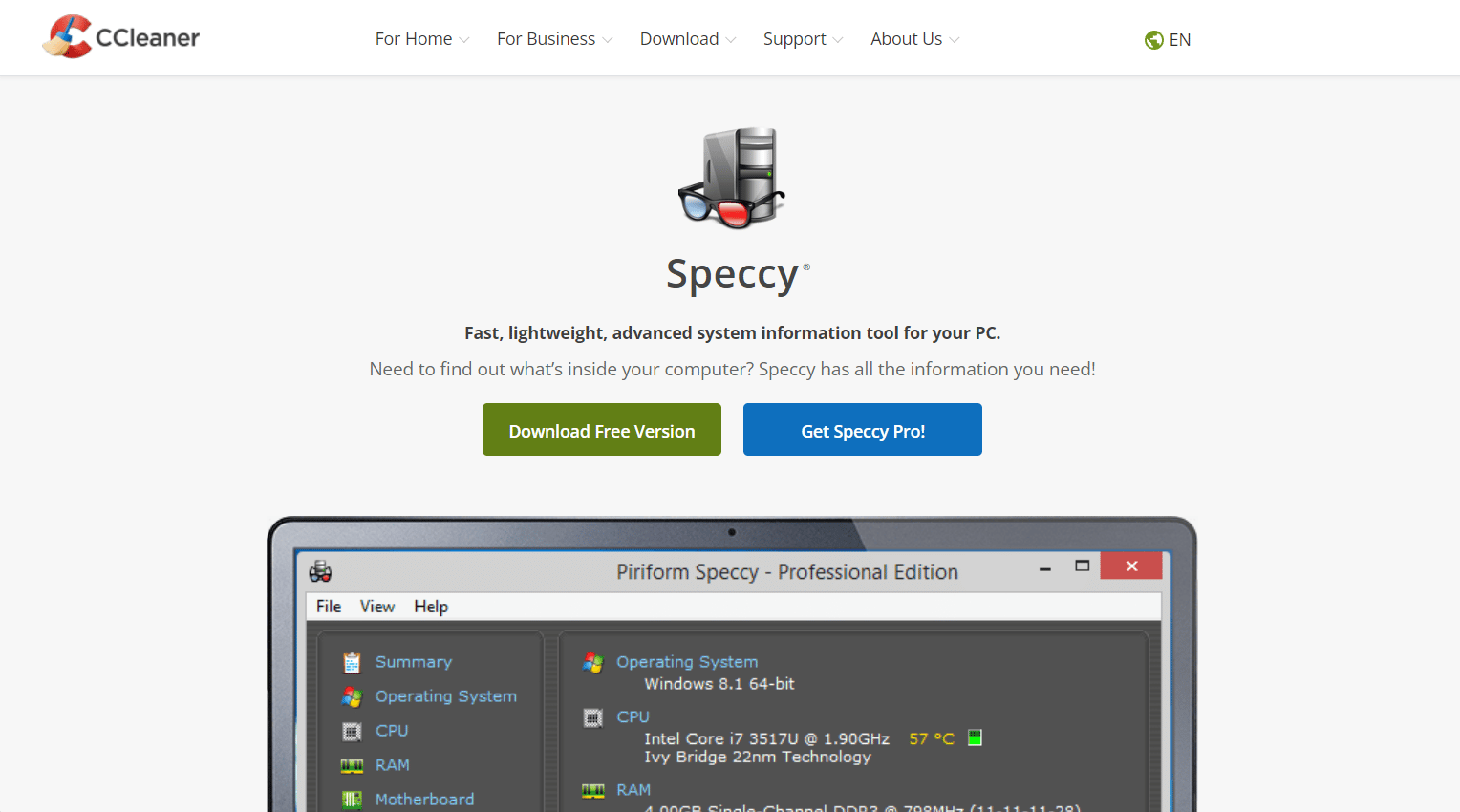This screenshot has width=1460, height=812.
Task: Click the Speccy product title heading
Action: tap(733, 274)
